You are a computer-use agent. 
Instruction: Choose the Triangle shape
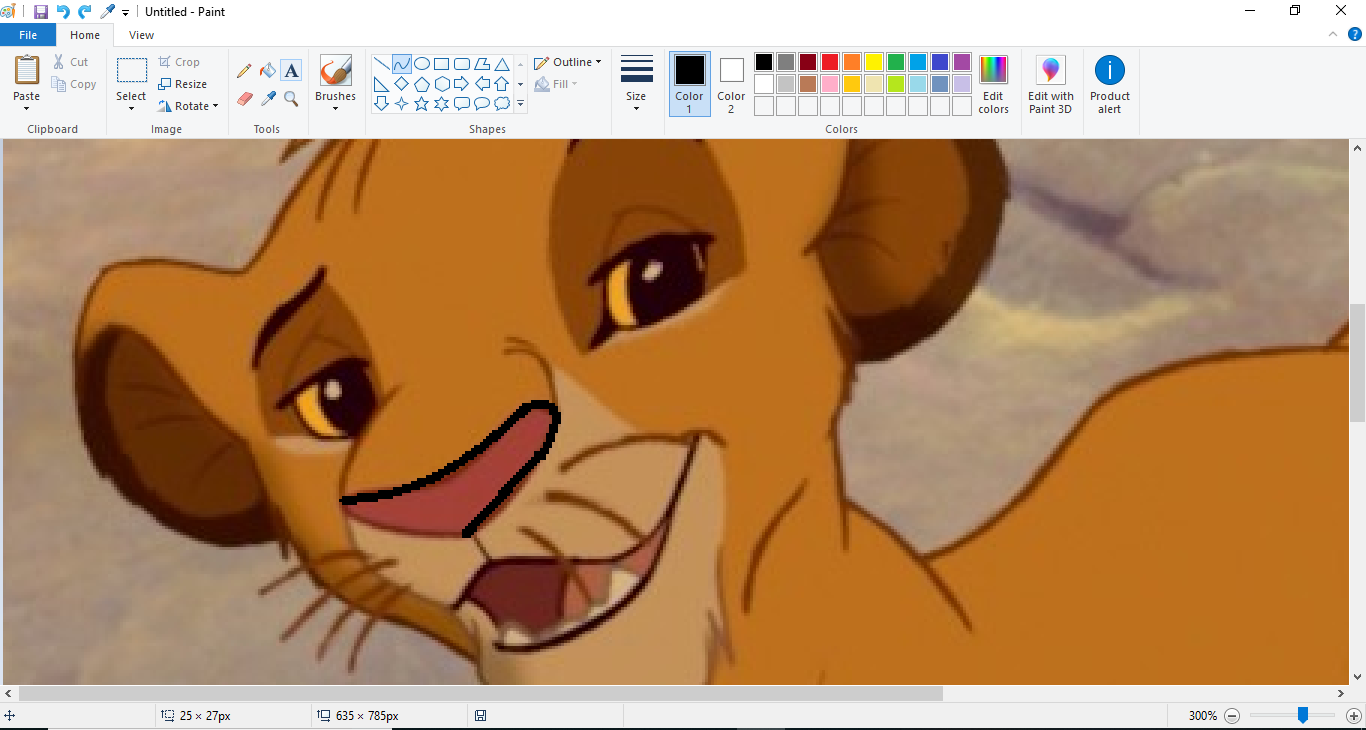tap(502, 64)
